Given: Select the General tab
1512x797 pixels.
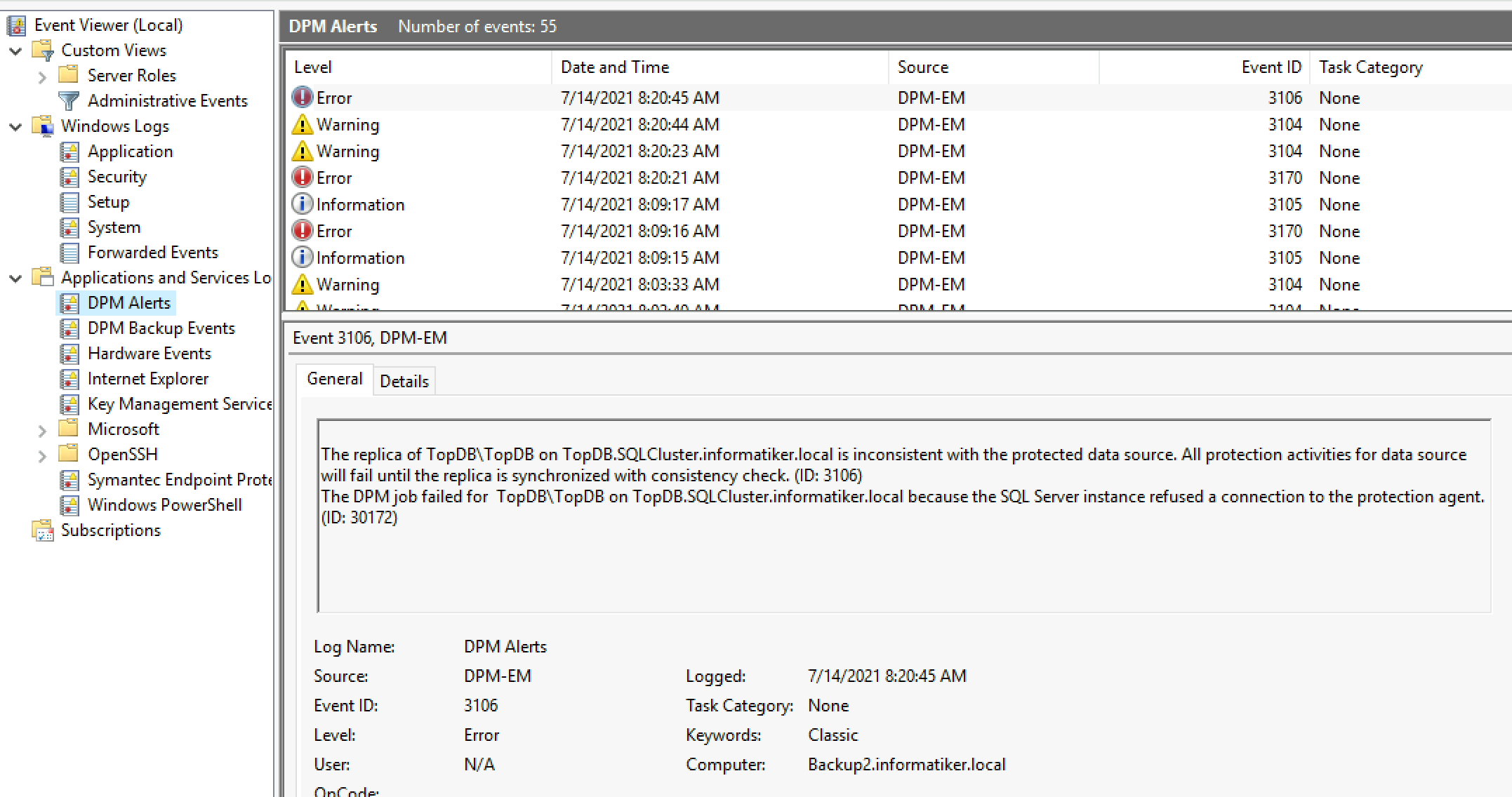Looking at the screenshot, I should (335, 379).
